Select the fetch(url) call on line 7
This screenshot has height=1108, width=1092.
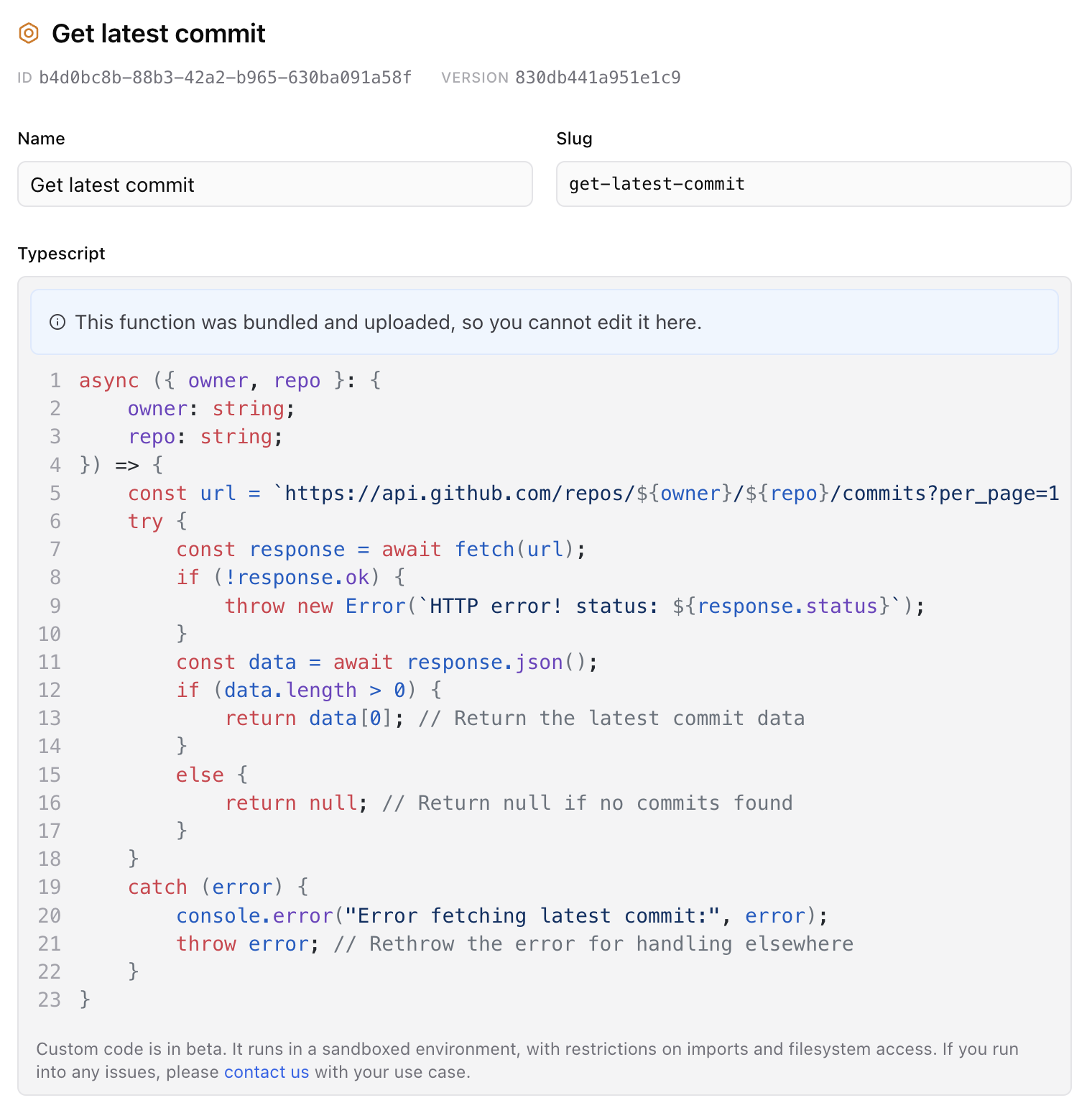click(x=513, y=549)
